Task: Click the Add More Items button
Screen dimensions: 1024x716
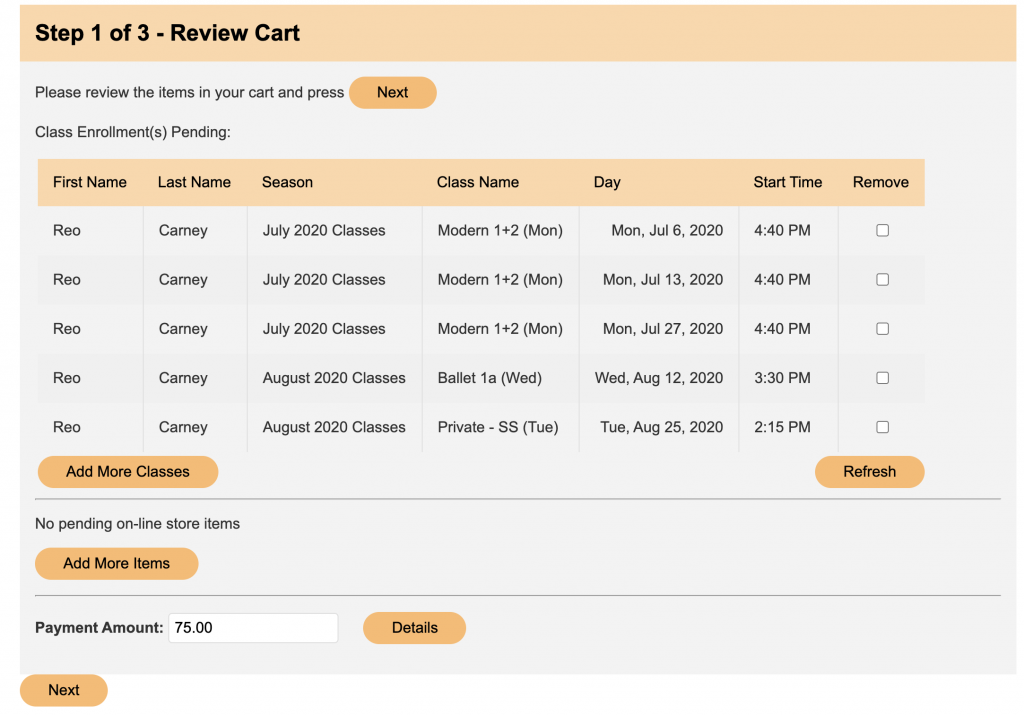Action: [x=116, y=563]
